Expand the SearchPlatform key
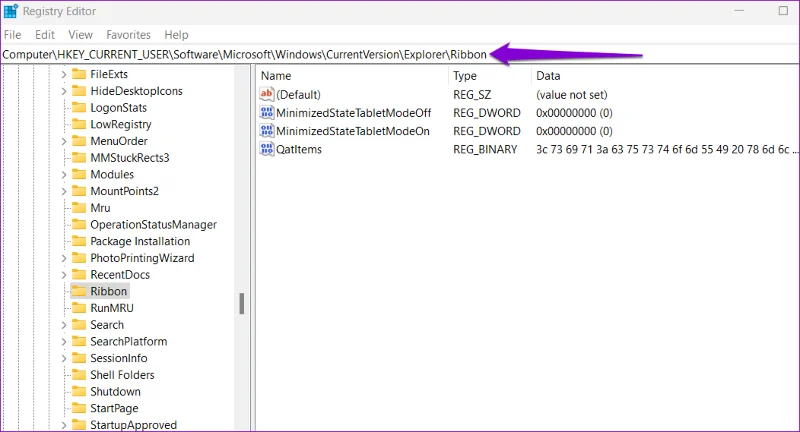The height and width of the screenshot is (432, 800). click(64, 342)
